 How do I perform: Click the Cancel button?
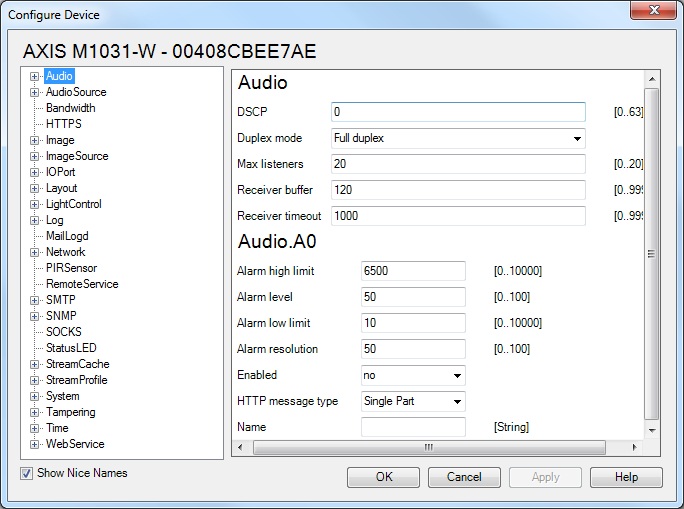pyautogui.click(x=464, y=477)
